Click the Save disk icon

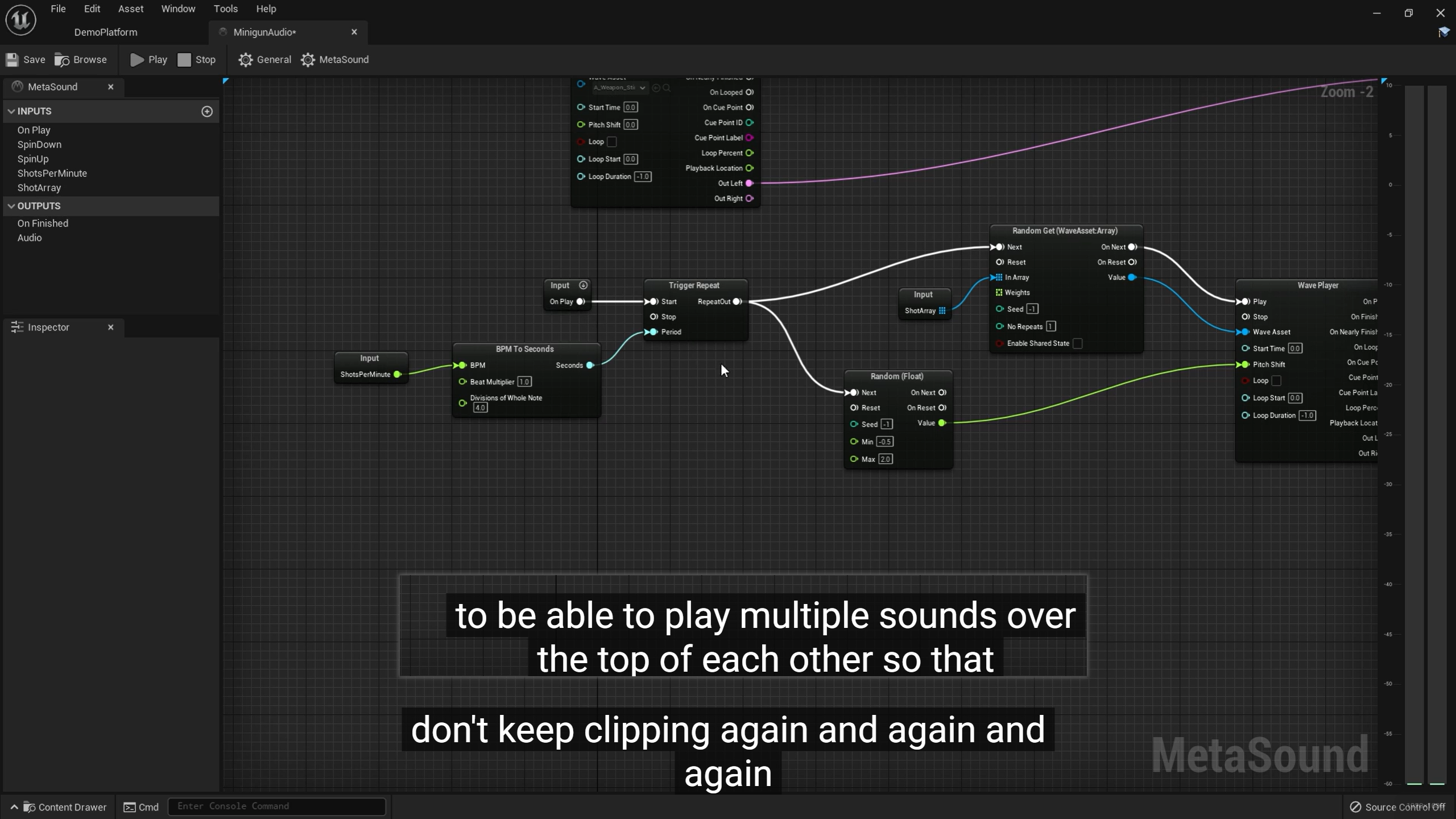13,60
